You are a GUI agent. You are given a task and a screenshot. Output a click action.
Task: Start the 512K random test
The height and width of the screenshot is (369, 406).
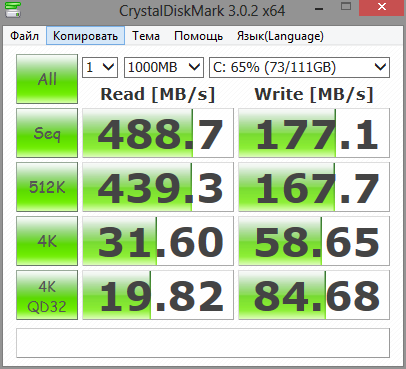[47, 187]
